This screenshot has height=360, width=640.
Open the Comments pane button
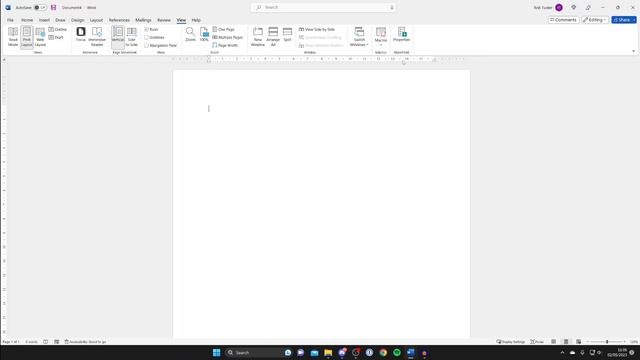coord(563,20)
